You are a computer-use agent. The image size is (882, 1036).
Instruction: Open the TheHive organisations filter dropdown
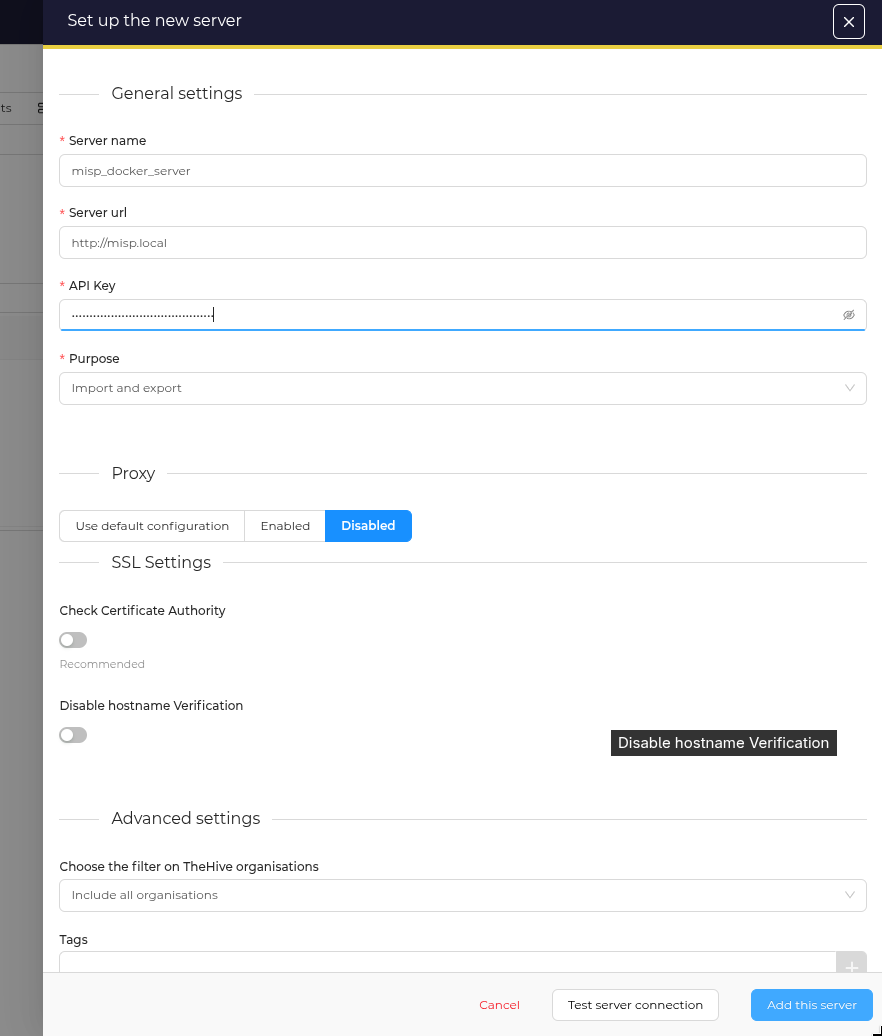click(462, 895)
